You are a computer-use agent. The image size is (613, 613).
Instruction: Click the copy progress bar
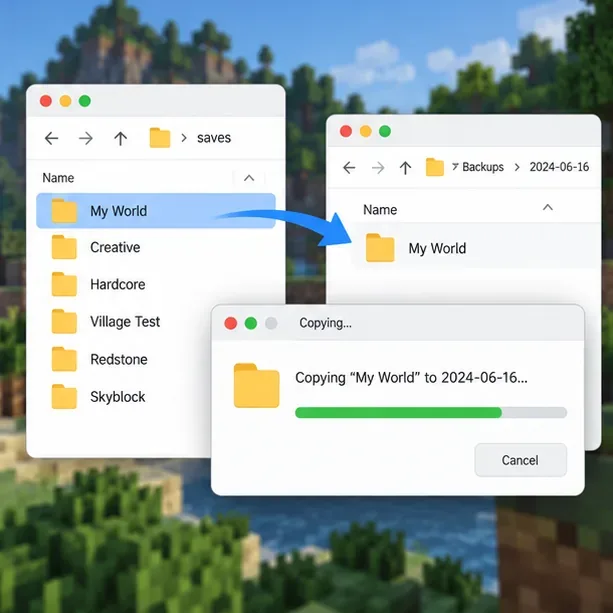click(431, 412)
